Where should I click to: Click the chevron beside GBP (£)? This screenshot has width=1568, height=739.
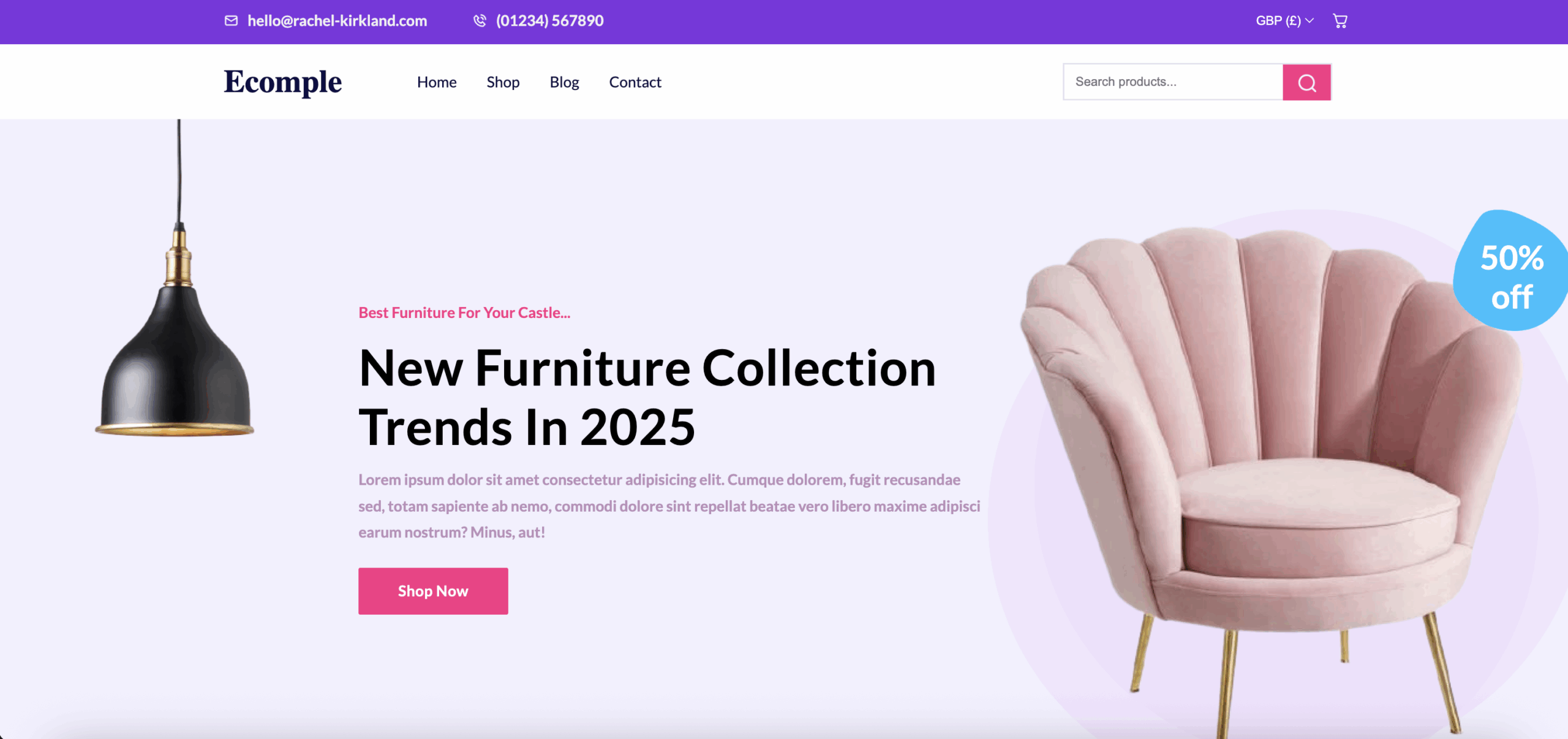pos(1310,21)
